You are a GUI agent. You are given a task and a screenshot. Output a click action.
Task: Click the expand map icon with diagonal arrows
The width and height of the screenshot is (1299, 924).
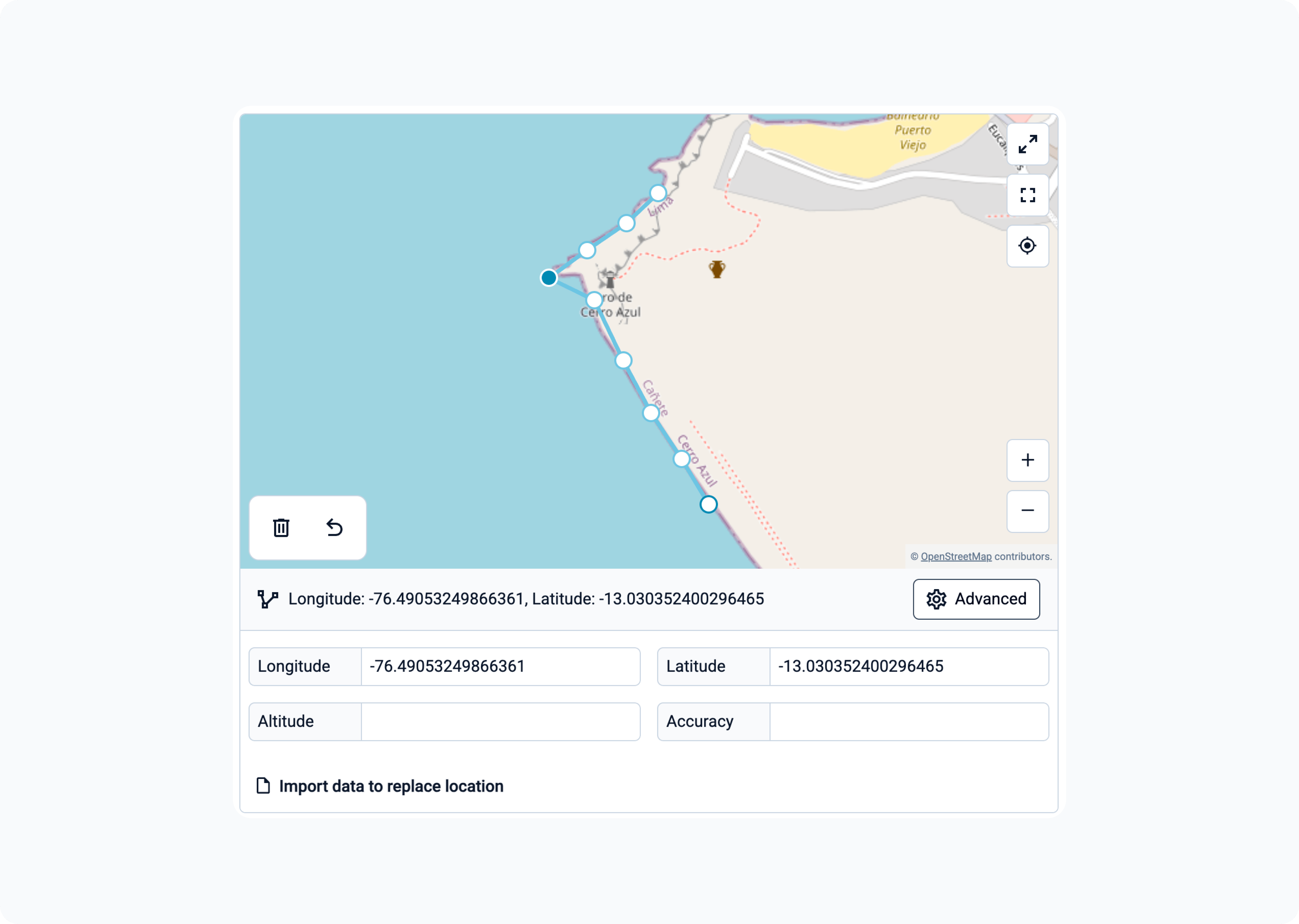(1027, 144)
